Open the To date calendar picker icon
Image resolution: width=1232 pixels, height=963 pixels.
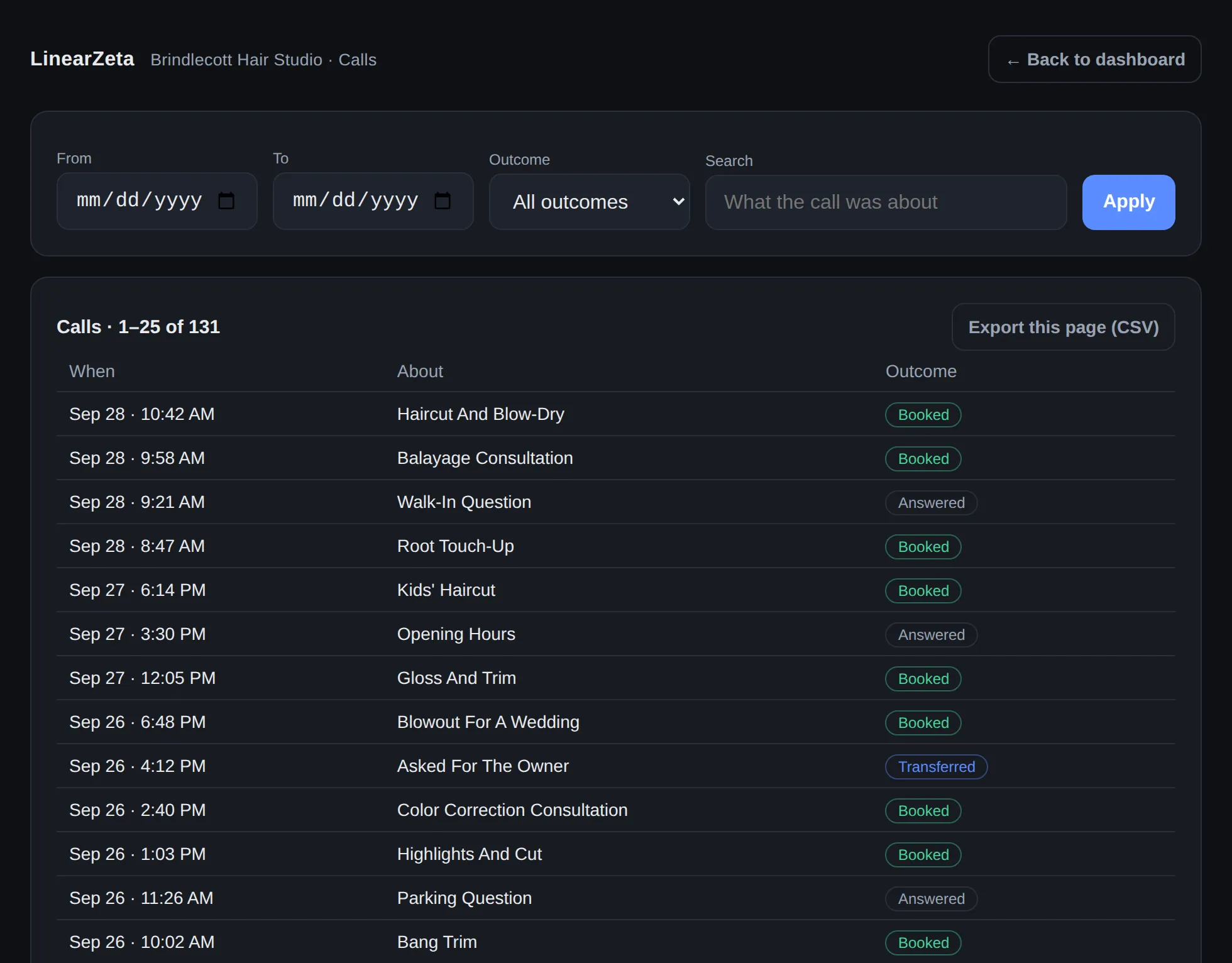click(x=443, y=201)
